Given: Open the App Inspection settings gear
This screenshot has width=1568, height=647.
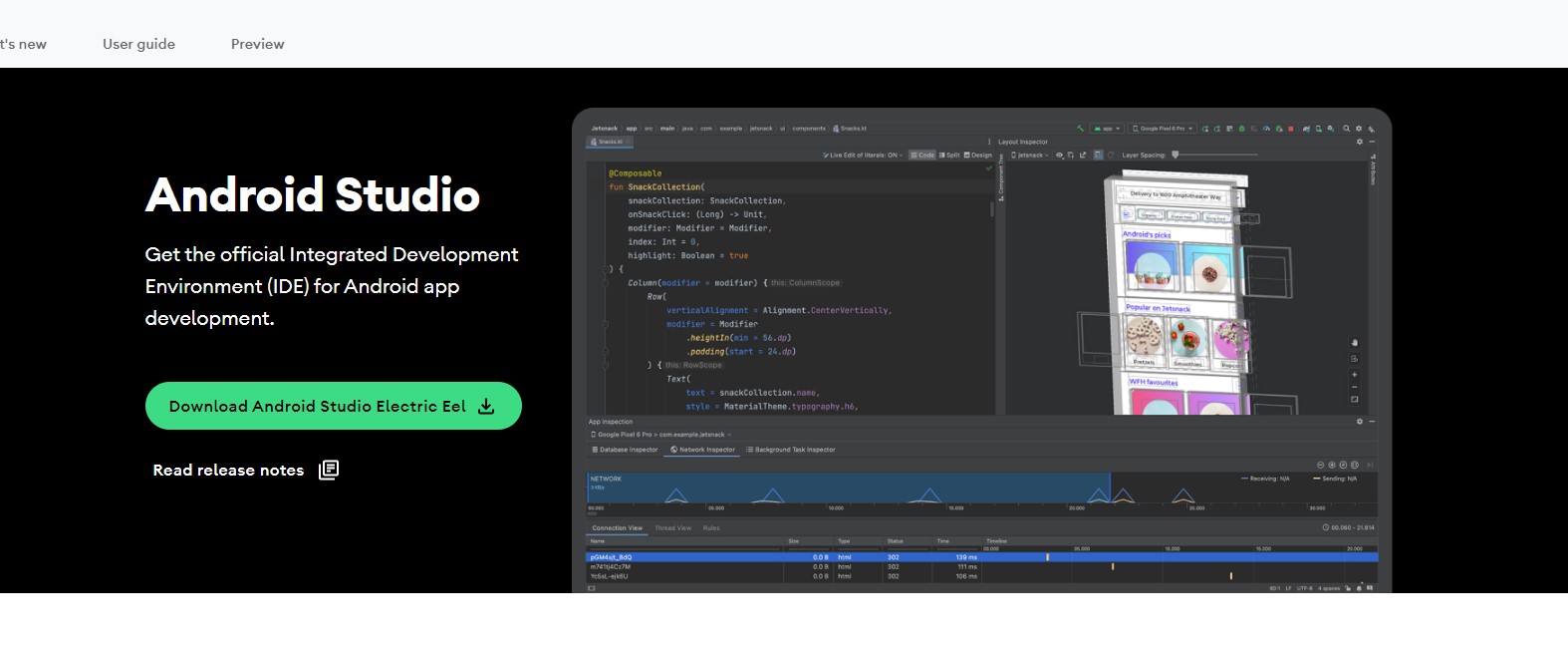Looking at the screenshot, I should click(x=1359, y=422).
